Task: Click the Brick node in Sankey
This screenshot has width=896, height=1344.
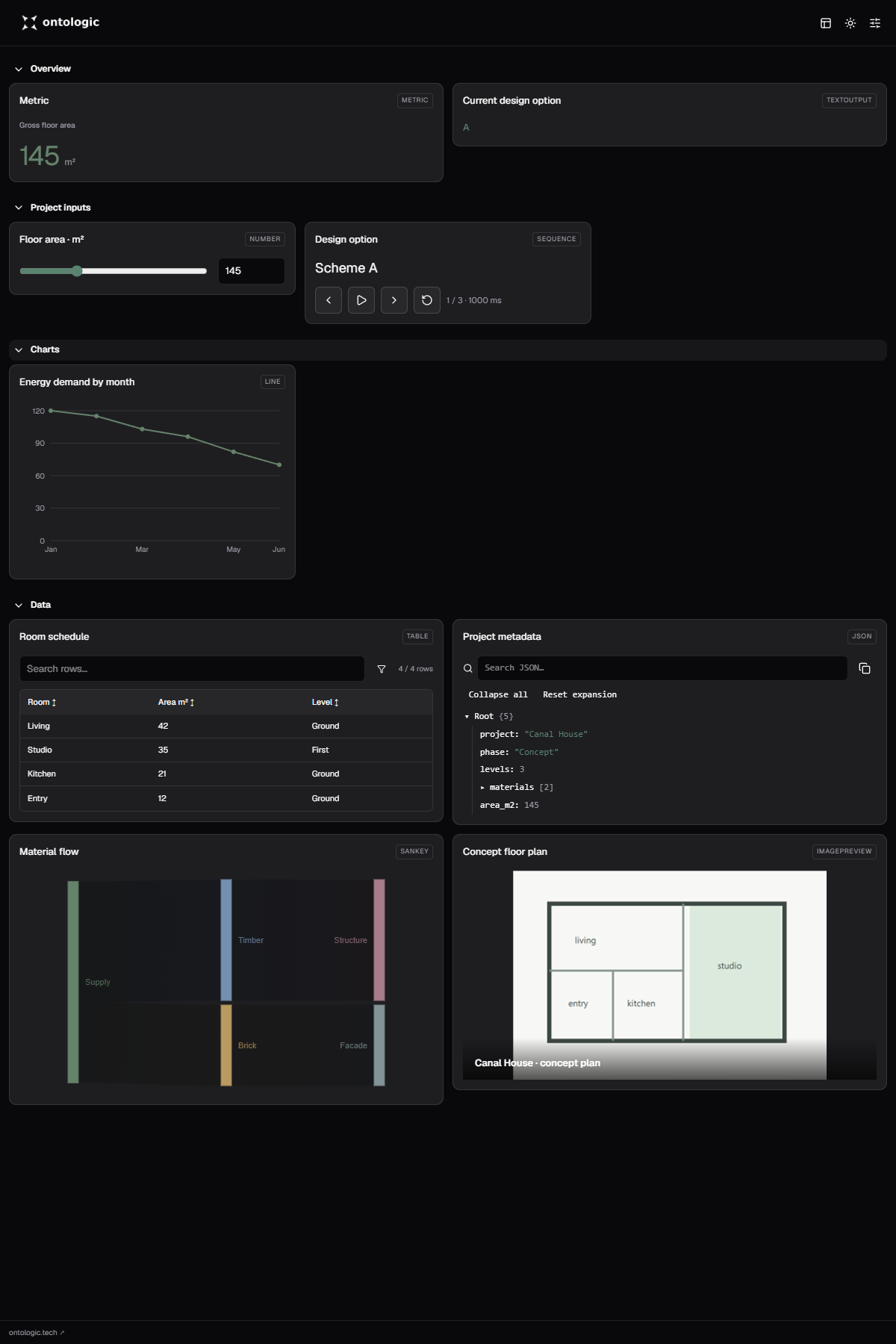Action: [226, 1045]
